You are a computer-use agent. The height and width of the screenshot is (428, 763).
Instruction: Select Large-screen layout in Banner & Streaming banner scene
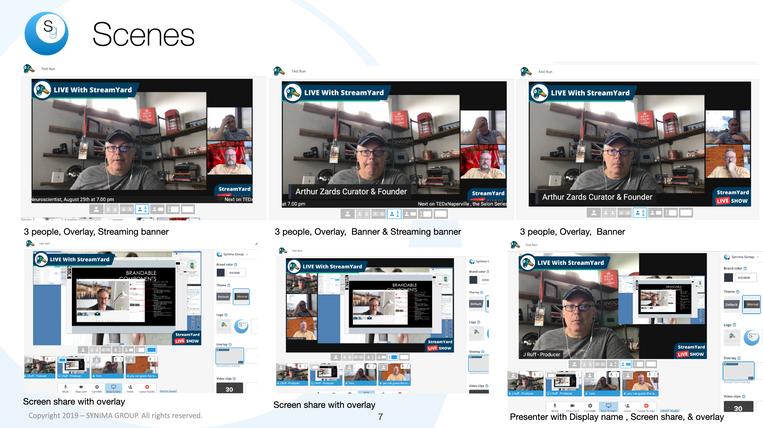click(425, 214)
